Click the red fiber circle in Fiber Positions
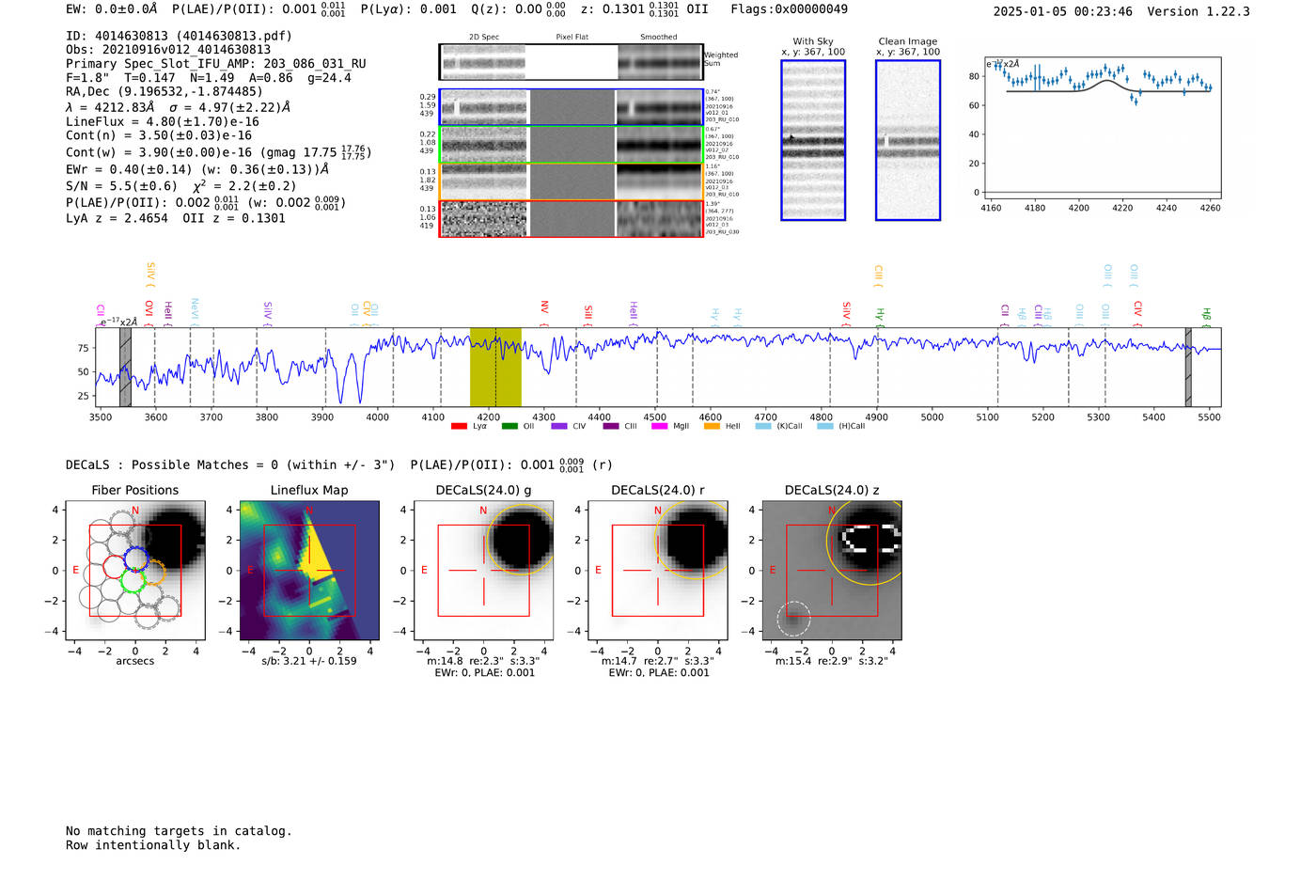Viewport: 1316px width, 896px height. (114, 567)
